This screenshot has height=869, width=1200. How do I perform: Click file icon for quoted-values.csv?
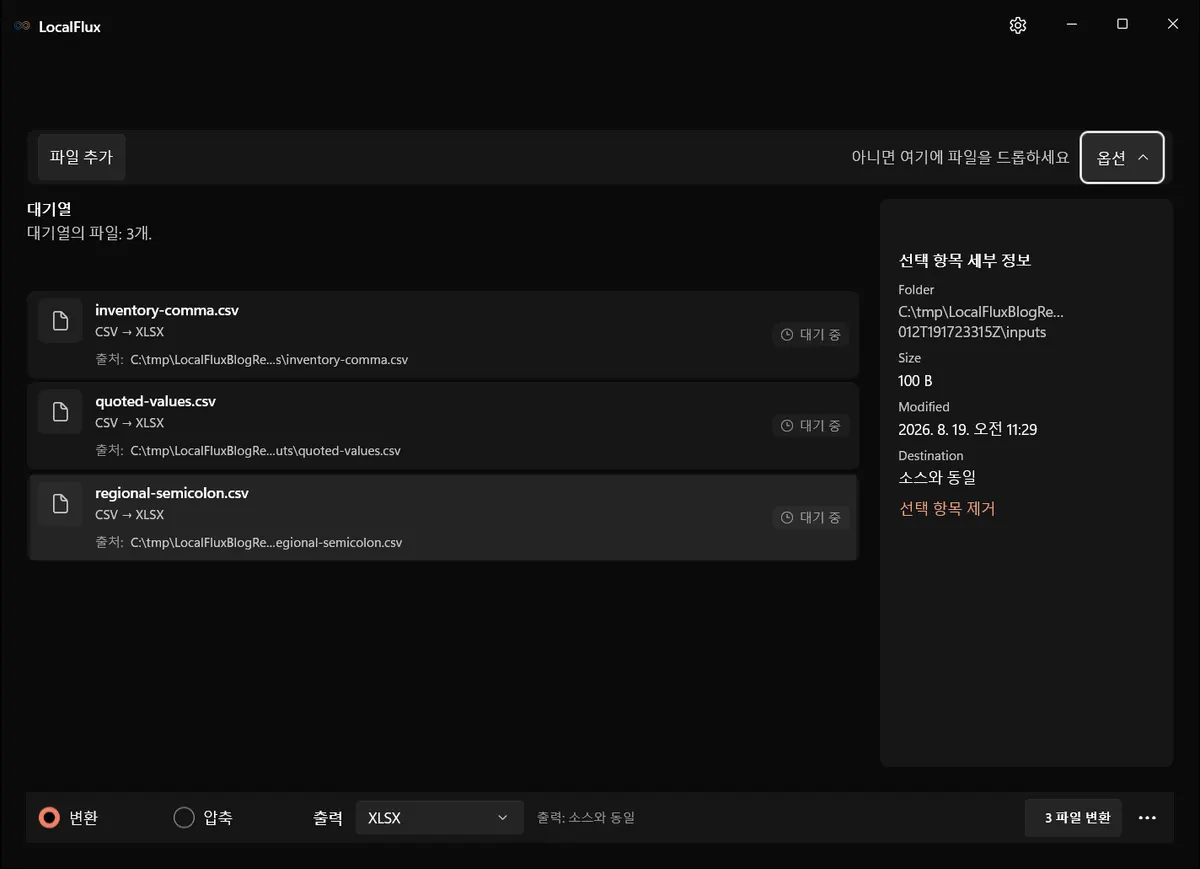60,412
